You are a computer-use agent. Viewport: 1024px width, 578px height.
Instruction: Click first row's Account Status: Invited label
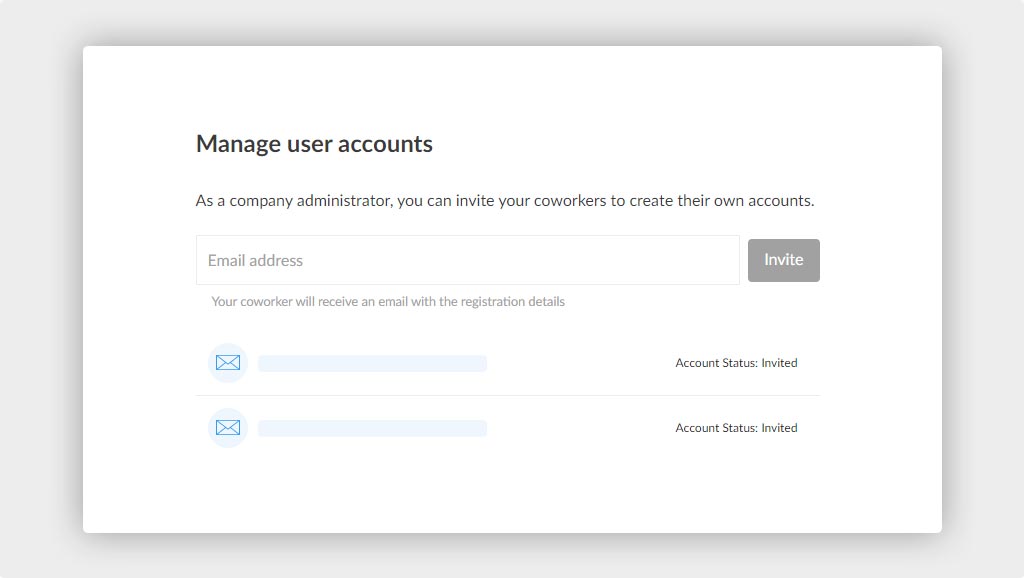click(x=736, y=362)
